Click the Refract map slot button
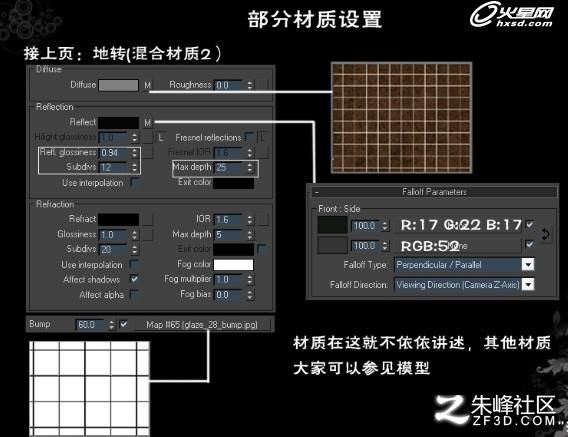Screen dimensions: 568x437 tap(147, 219)
